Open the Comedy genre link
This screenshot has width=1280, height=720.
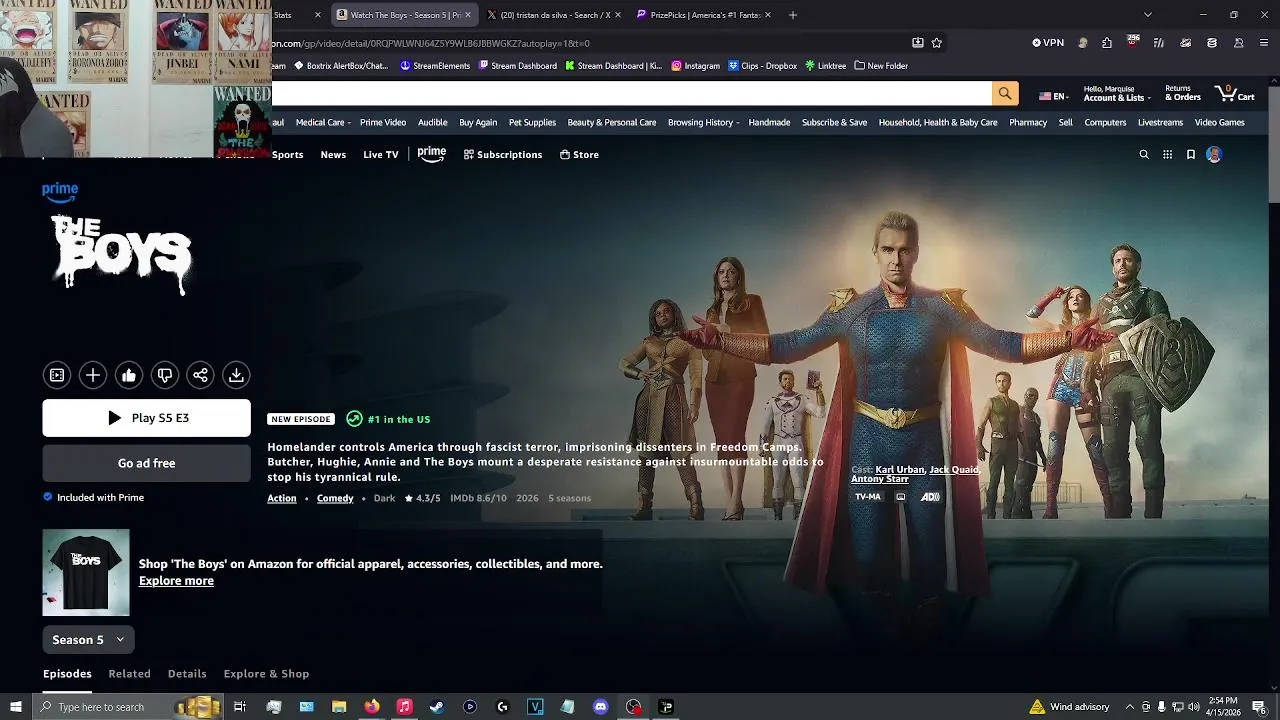coord(335,498)
